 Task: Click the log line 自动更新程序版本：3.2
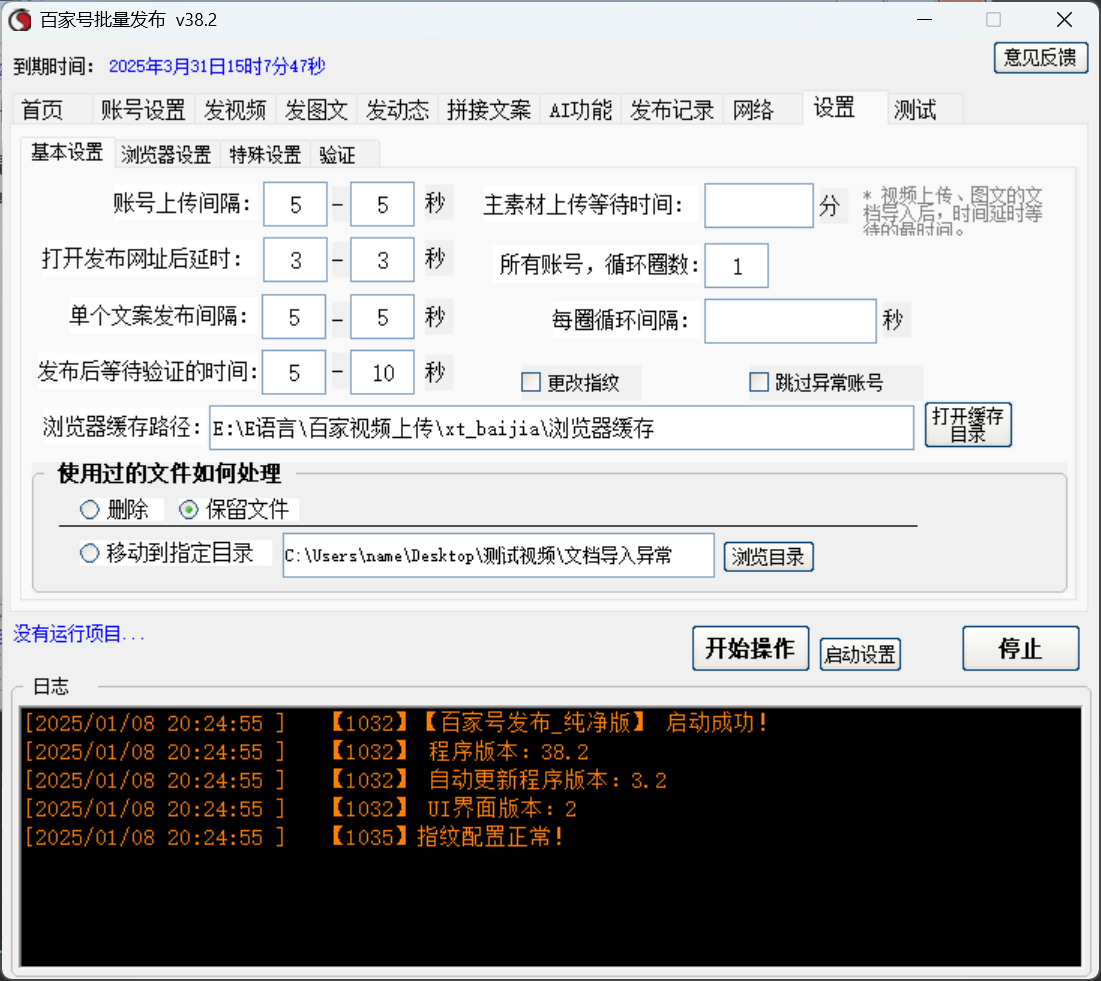(345, 780)
